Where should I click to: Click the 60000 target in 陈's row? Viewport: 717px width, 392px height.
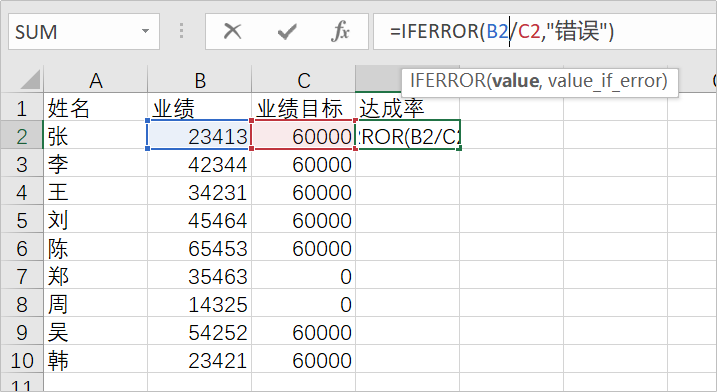[304, 248]
